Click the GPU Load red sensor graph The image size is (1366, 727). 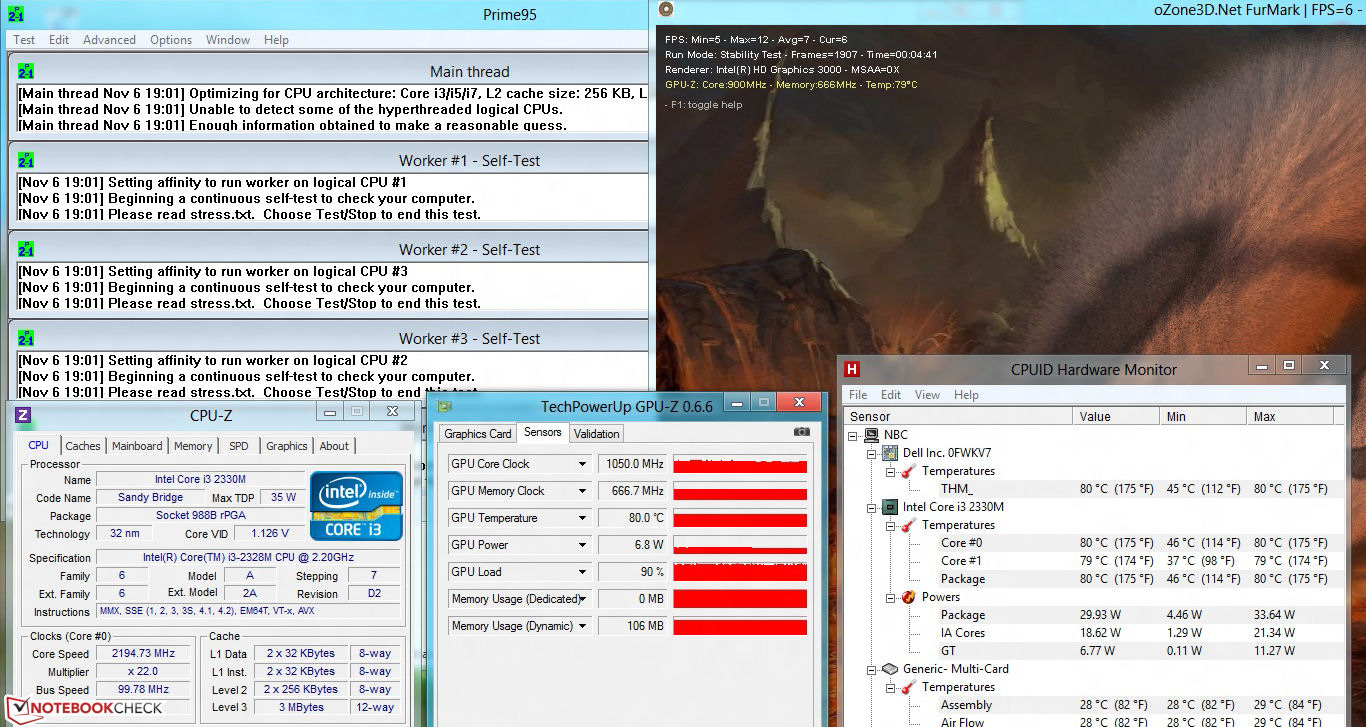click(740, 572)
